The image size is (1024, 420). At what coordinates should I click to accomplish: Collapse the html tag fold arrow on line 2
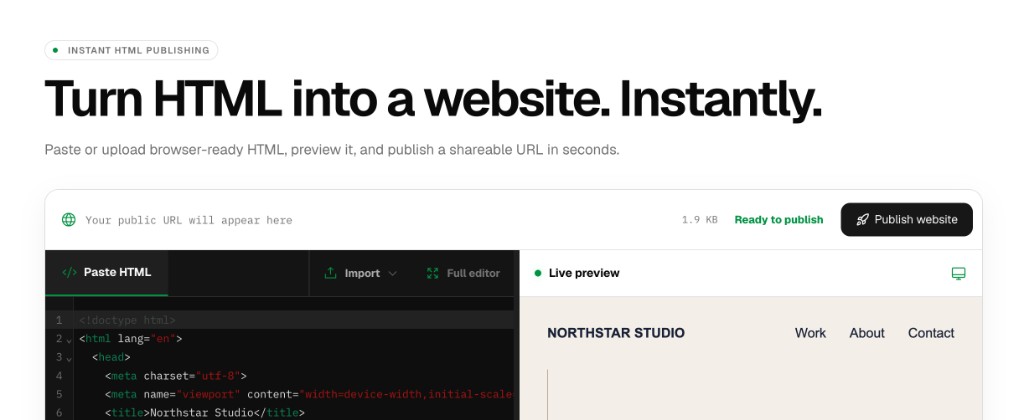pyautogui.click(x=69, y=340)
